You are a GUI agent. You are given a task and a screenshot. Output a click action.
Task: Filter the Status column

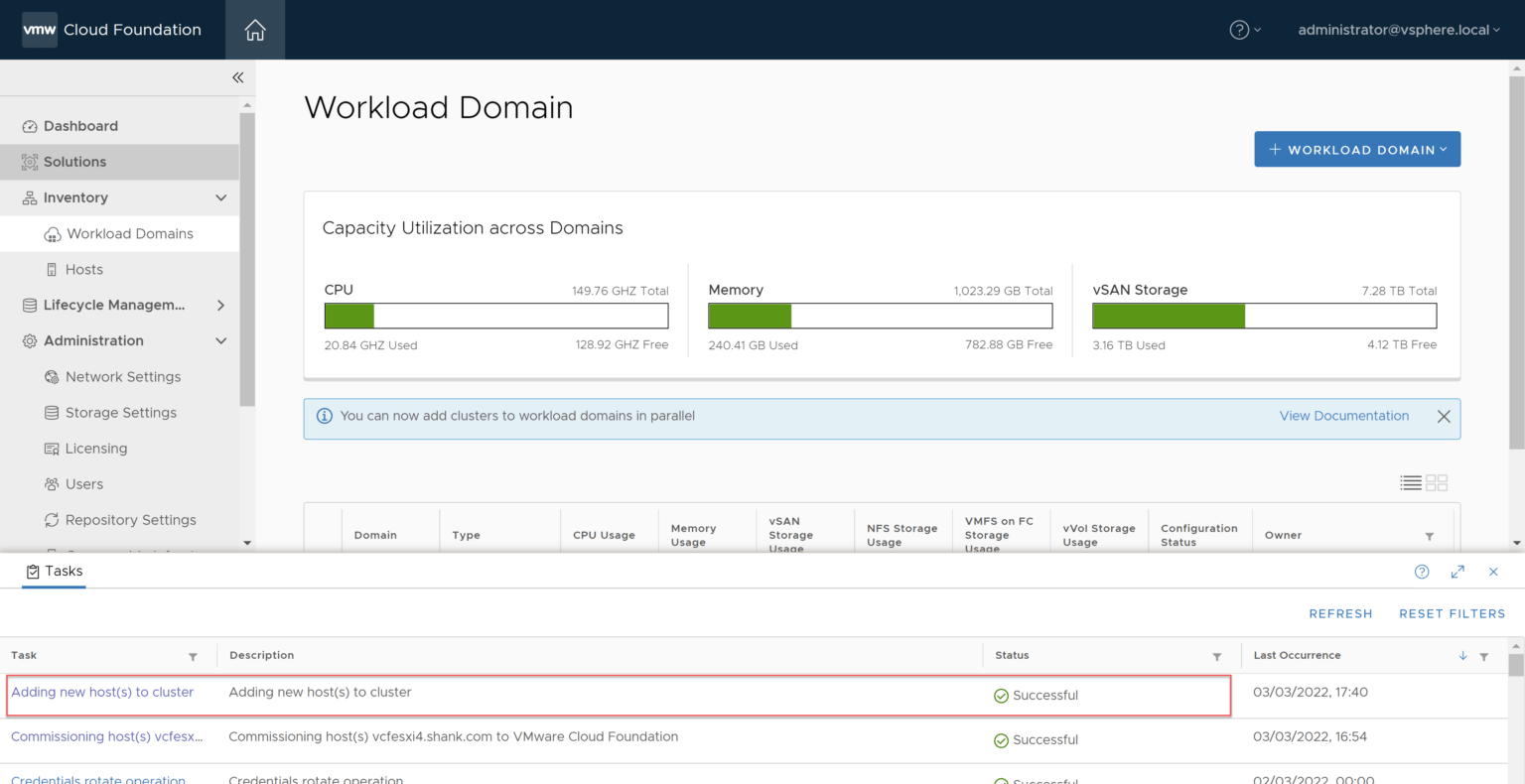[x=1216, y=656]
